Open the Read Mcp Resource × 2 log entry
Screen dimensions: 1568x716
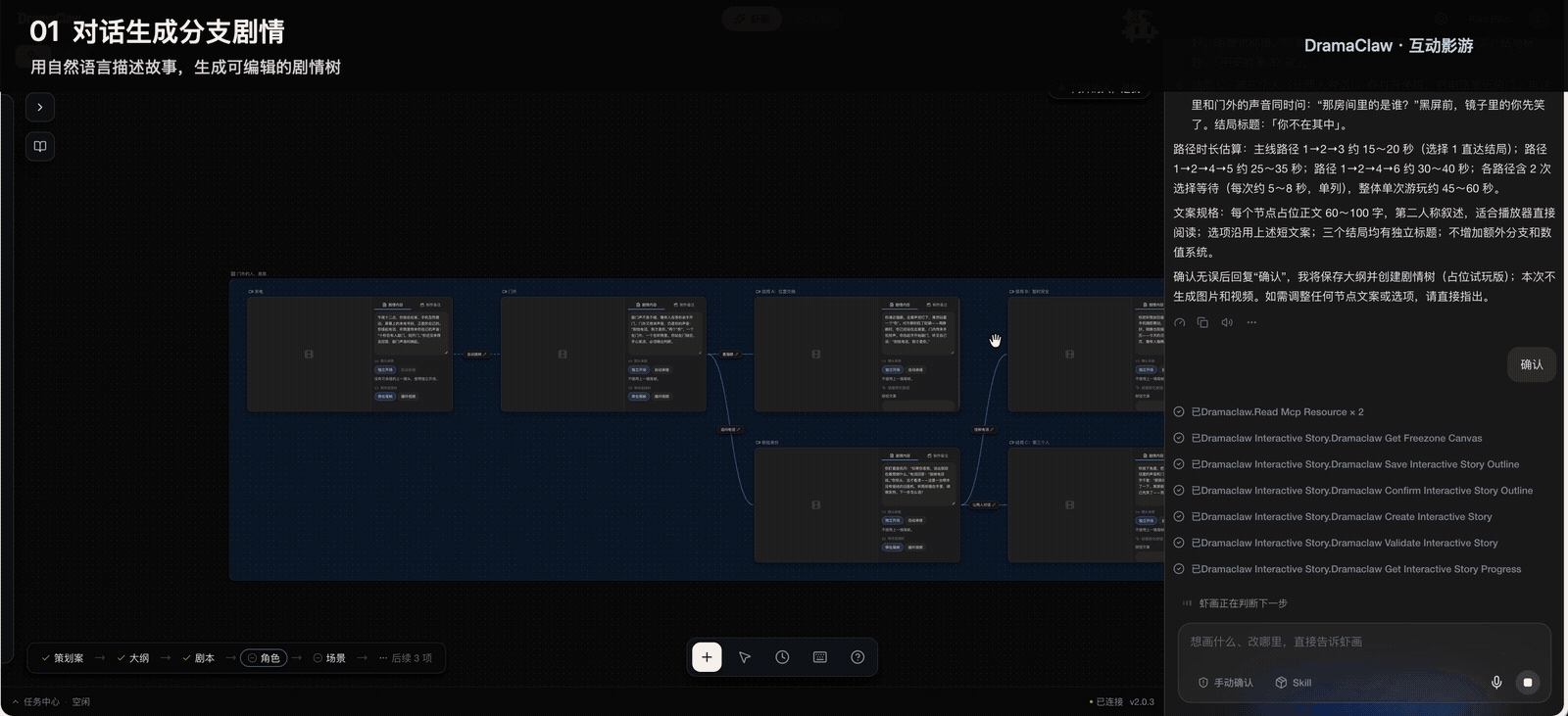(x=1269, y=412)
